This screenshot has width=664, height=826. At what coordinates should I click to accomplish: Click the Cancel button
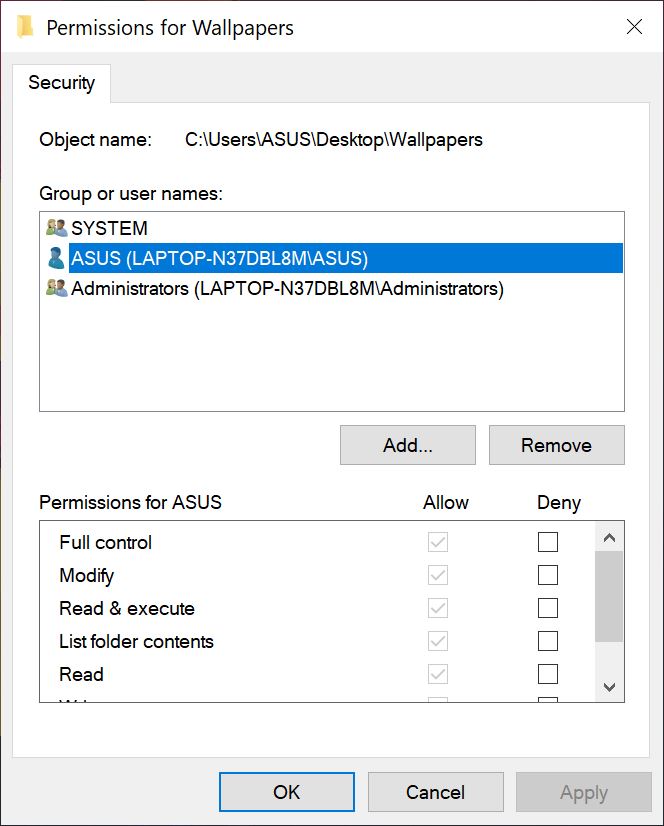(x=435, y=792)
